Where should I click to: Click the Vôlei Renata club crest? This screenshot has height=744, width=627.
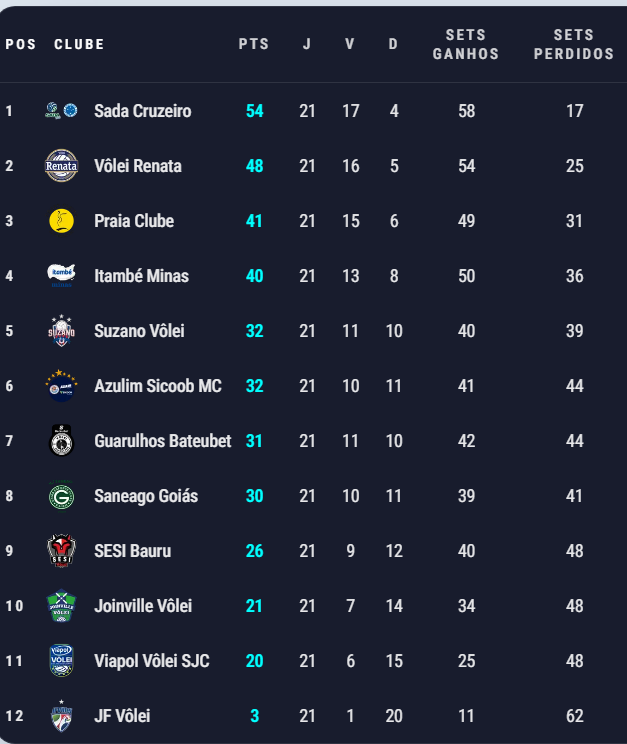[x=61, y=166]
